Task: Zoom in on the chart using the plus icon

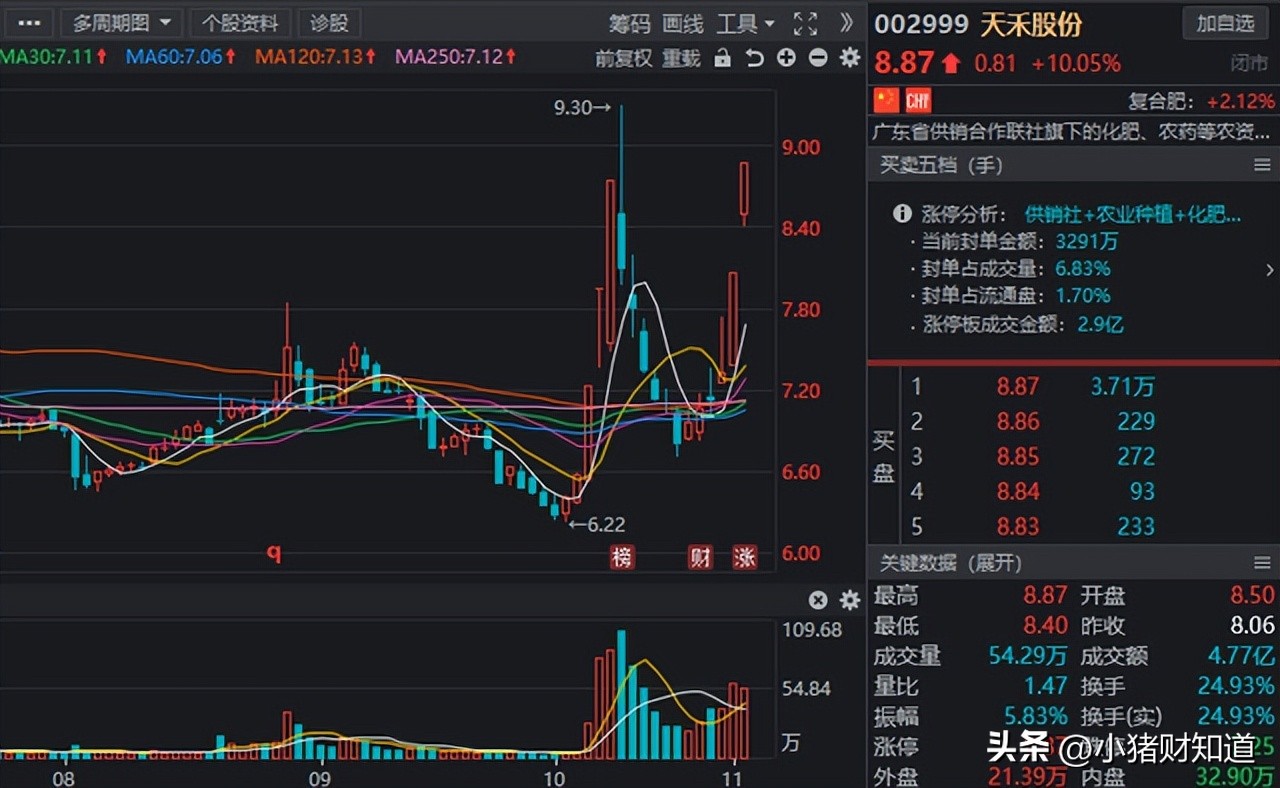Action: tap(786, 58)
